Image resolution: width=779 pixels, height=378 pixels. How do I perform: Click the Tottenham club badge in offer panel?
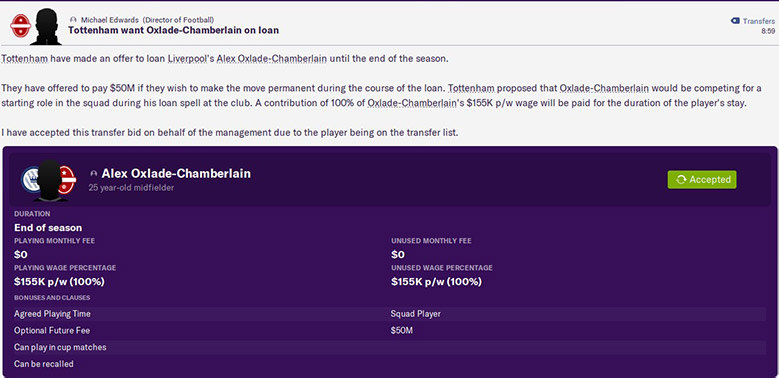pyautogui.click(x=30, y=179)
